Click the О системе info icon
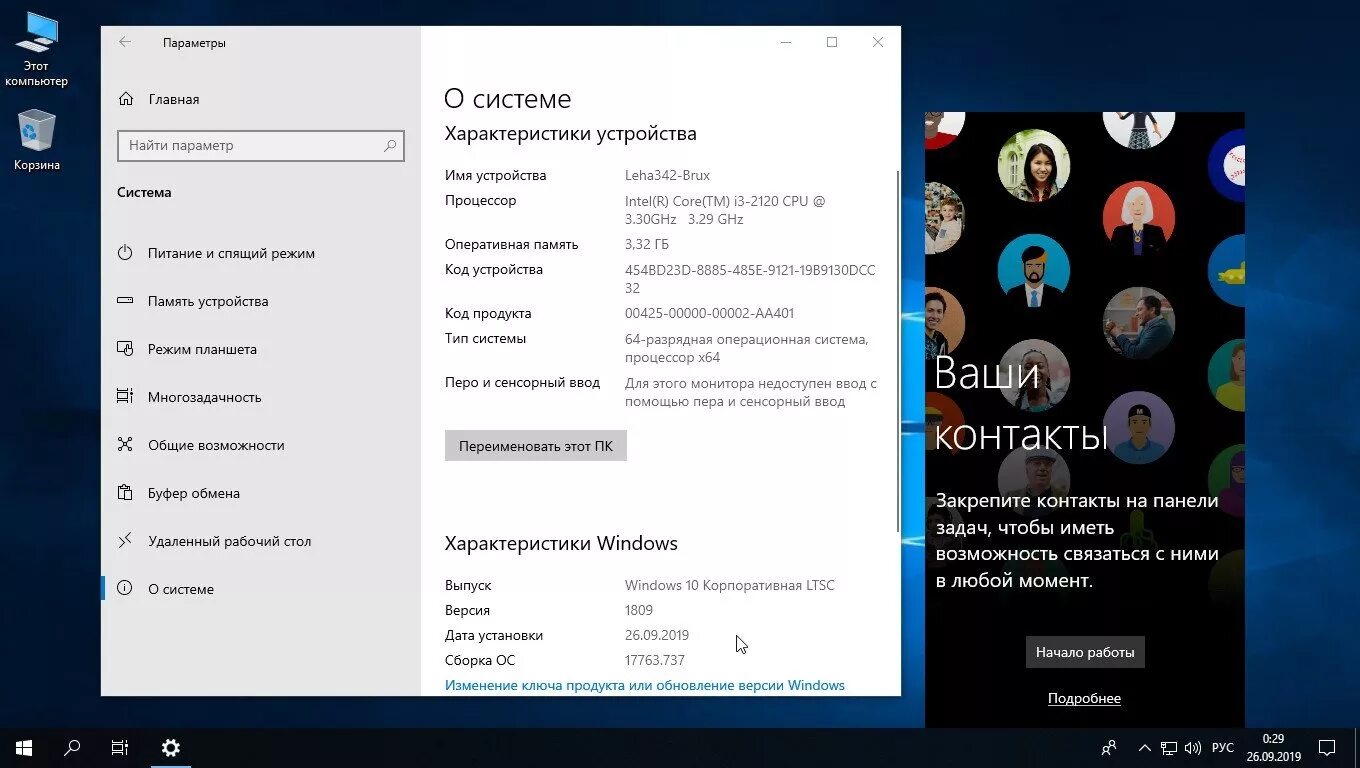 [x=125, y=589]
